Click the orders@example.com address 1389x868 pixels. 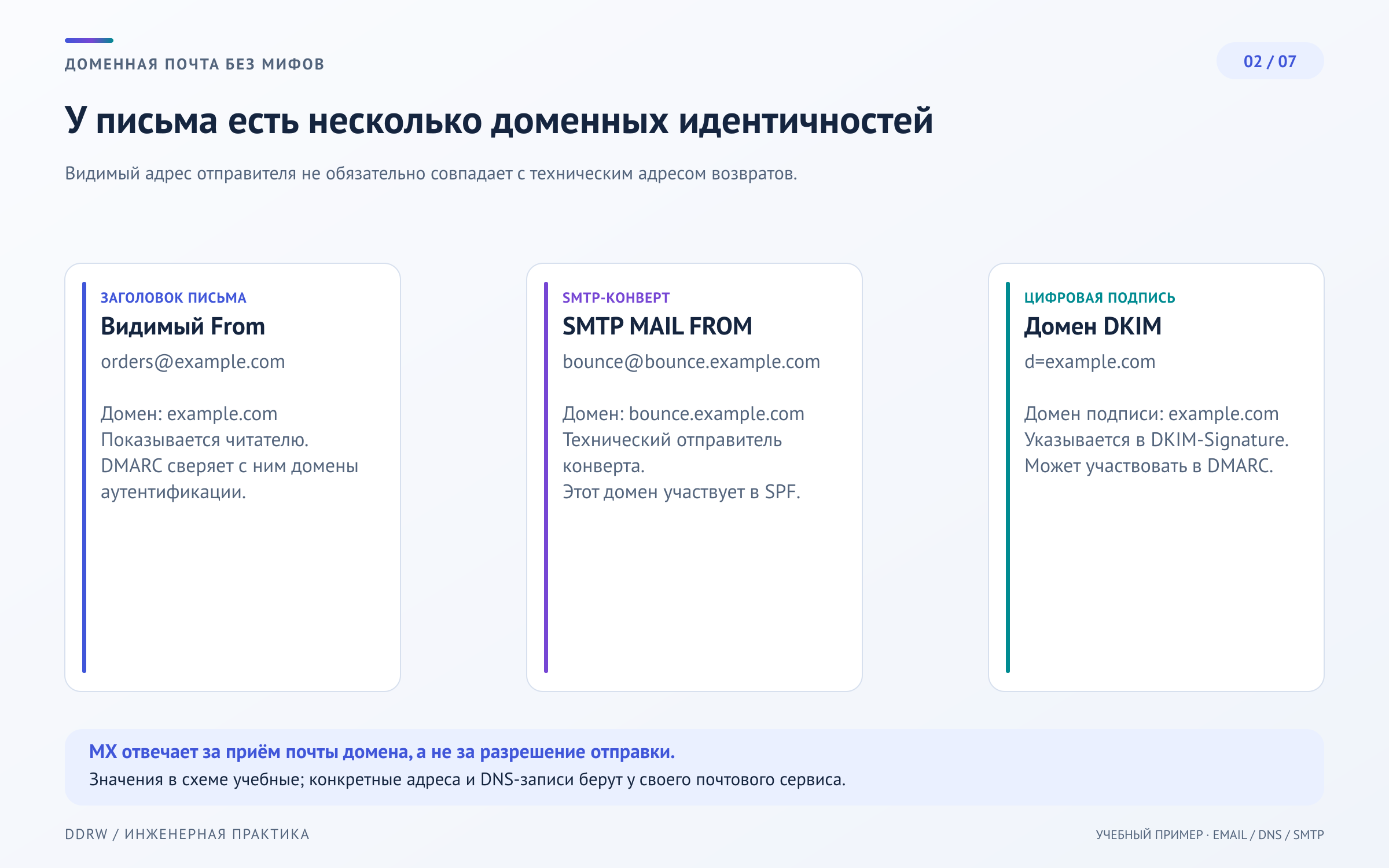point(193,362)
